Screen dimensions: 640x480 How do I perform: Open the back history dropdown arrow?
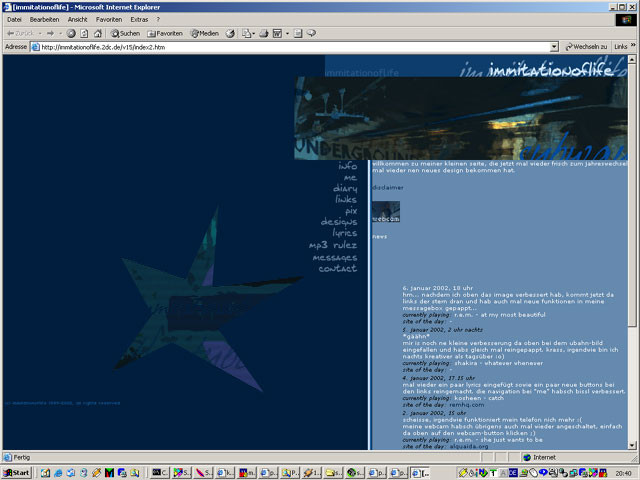[x=40, y=33]
